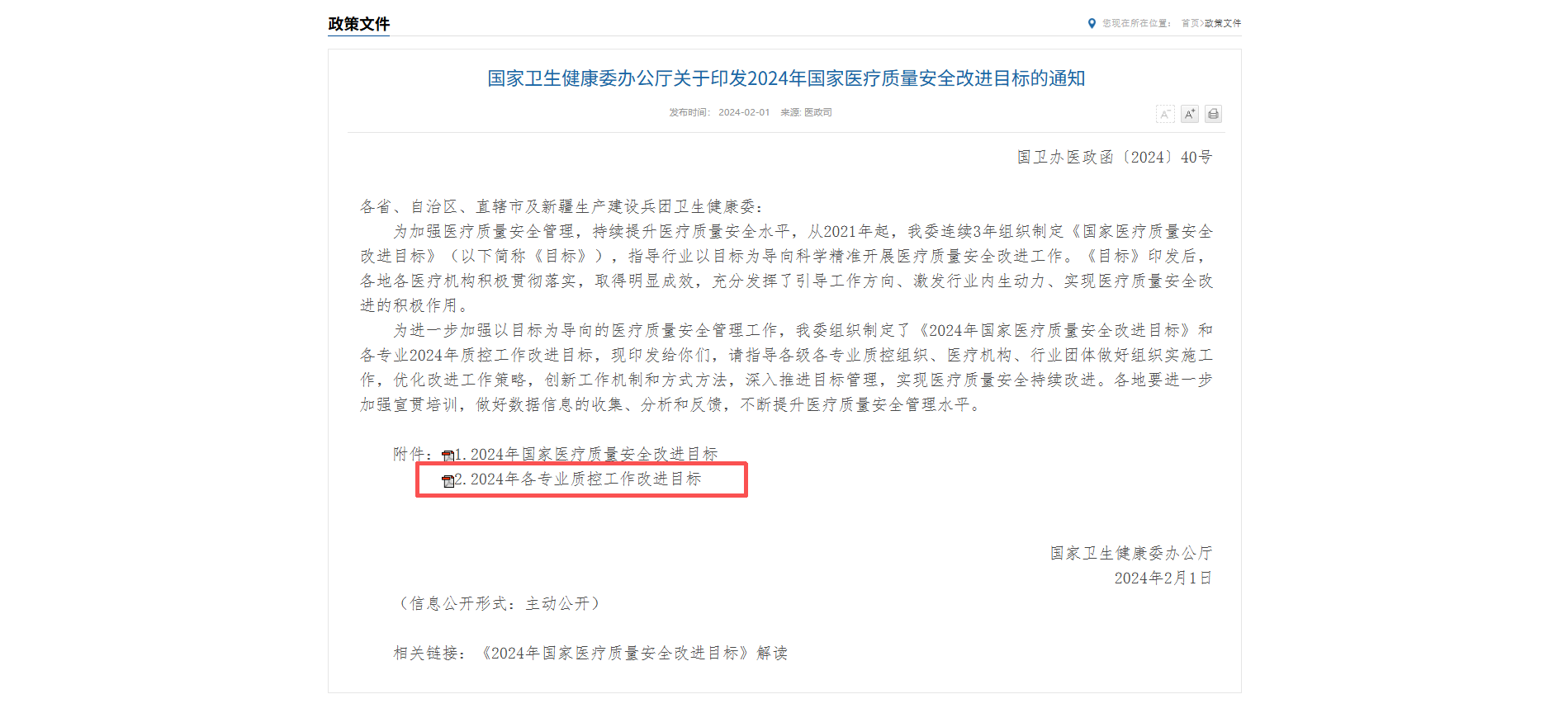Open attachment 2024年各专业质控工作改进目标
The height and width of the screenshot is (713, 1568).
578,479
